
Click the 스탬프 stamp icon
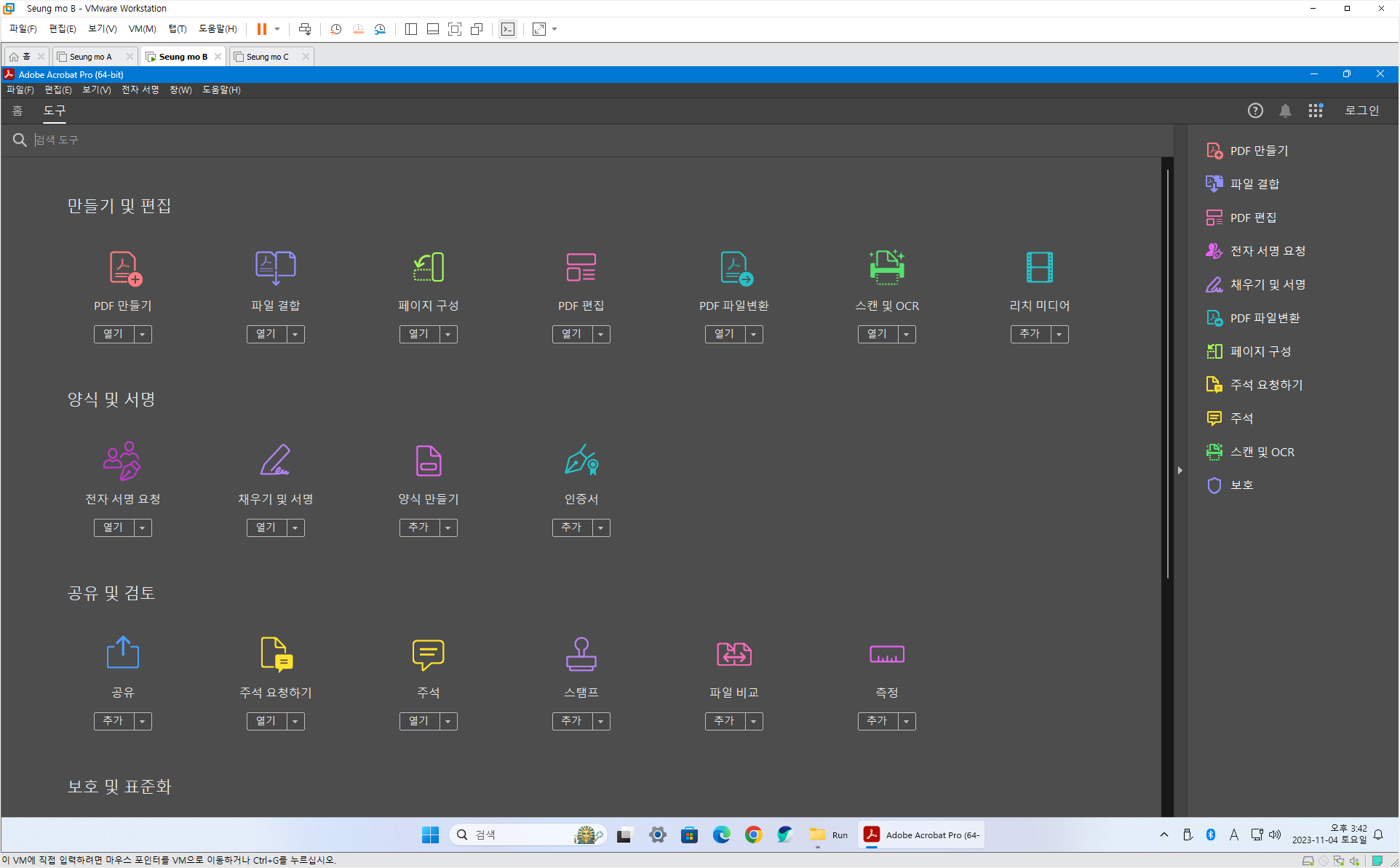pos(581,654)
